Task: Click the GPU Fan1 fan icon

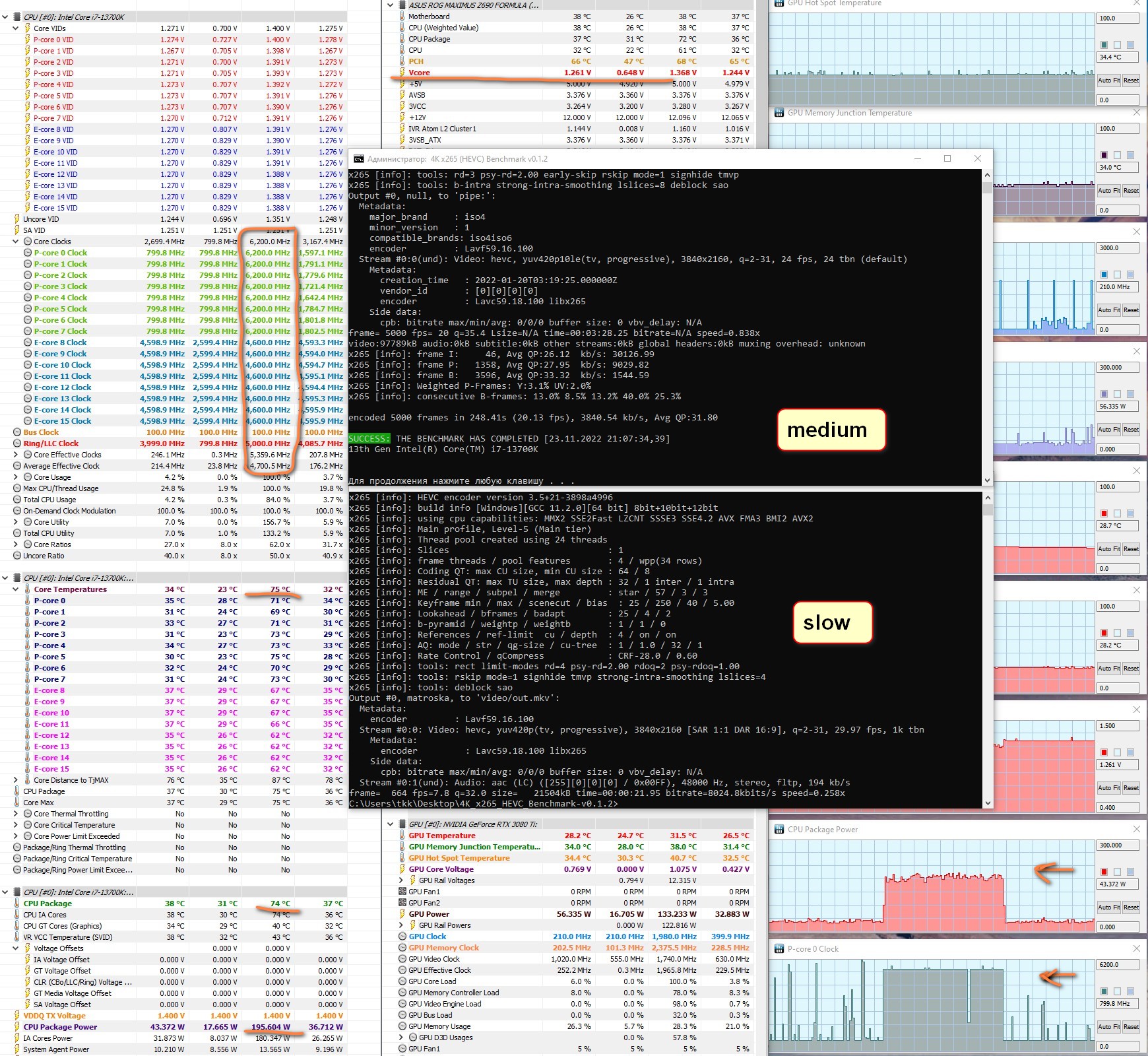Action: click(x=402, y=892)
